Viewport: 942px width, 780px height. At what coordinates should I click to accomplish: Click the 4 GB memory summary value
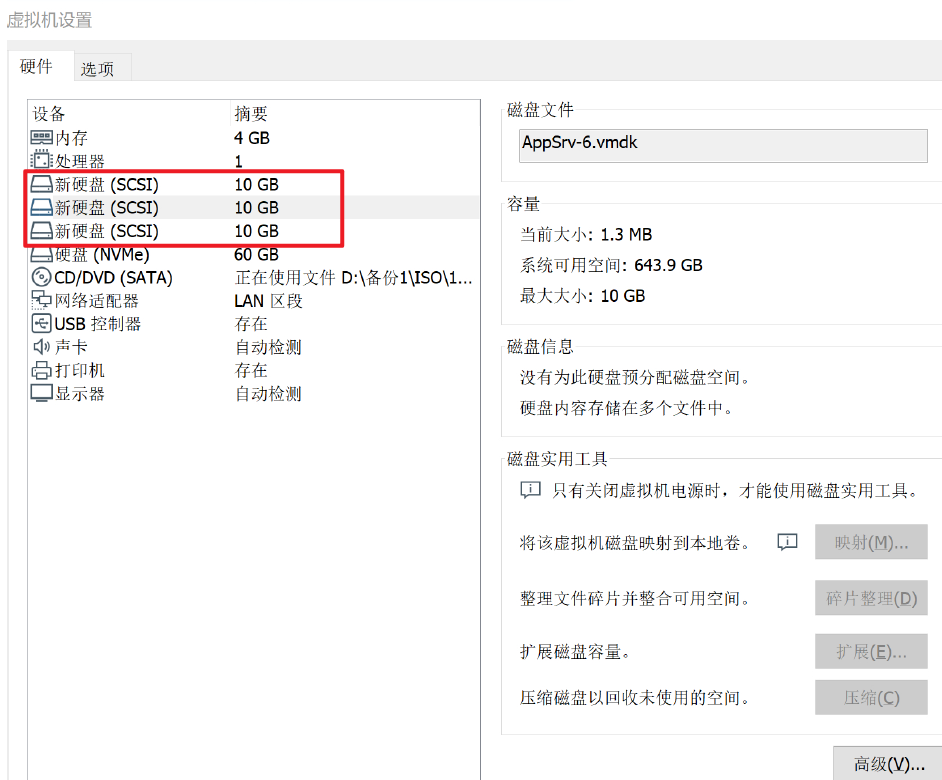[252, 138]
